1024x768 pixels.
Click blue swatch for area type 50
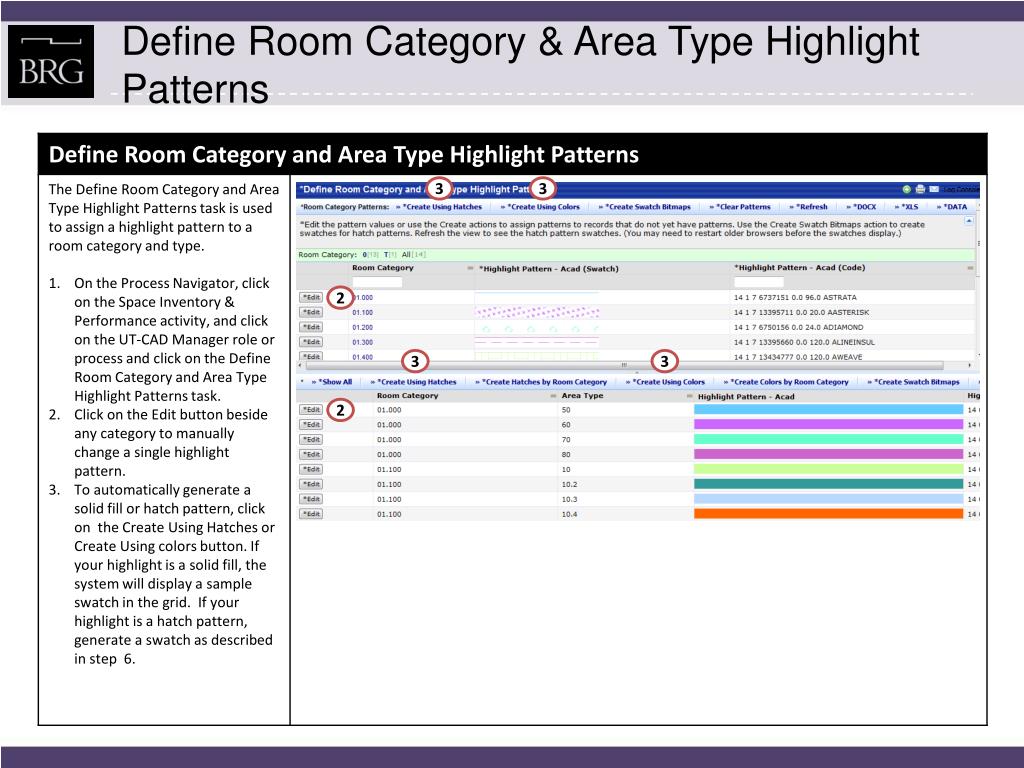point(828,409)
